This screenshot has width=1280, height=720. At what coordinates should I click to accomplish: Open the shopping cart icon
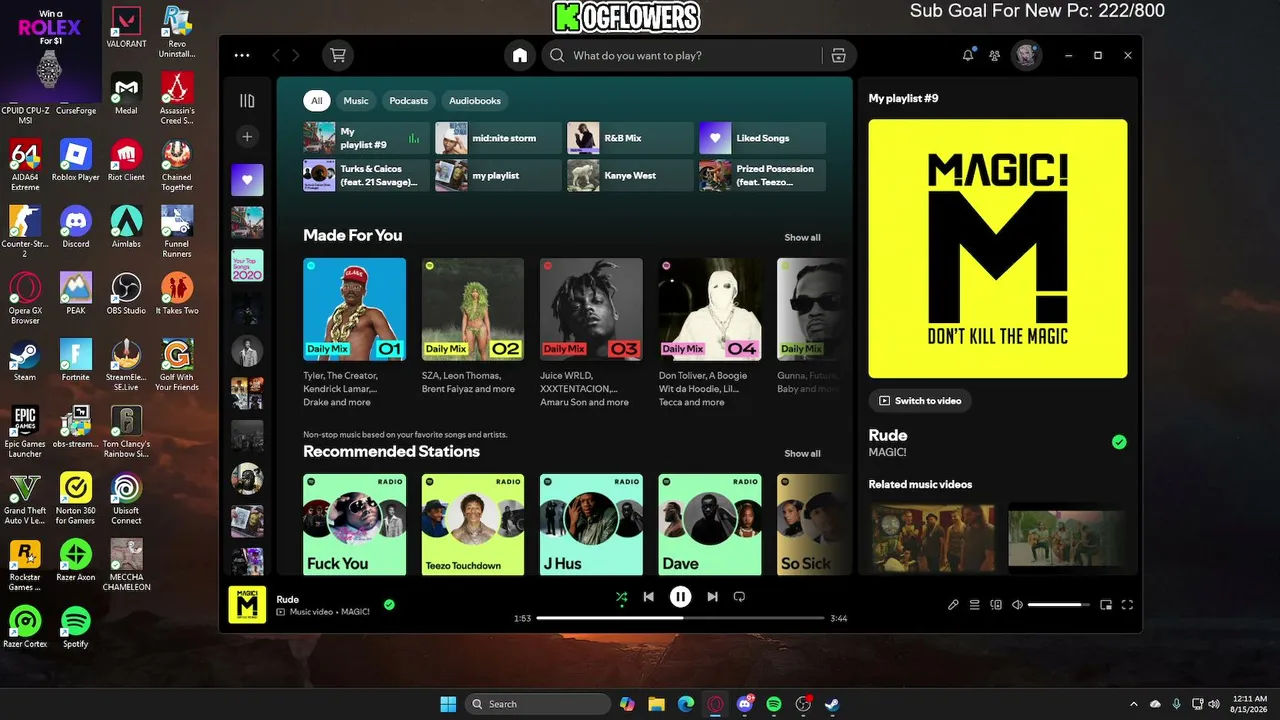tap(338, 56)
